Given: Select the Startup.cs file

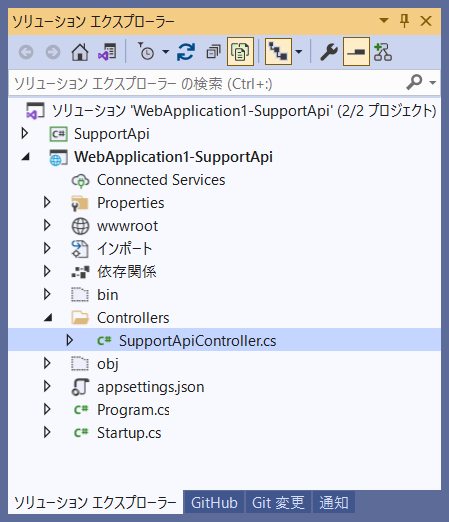Looking at the screenshot, I should [129, 433].
